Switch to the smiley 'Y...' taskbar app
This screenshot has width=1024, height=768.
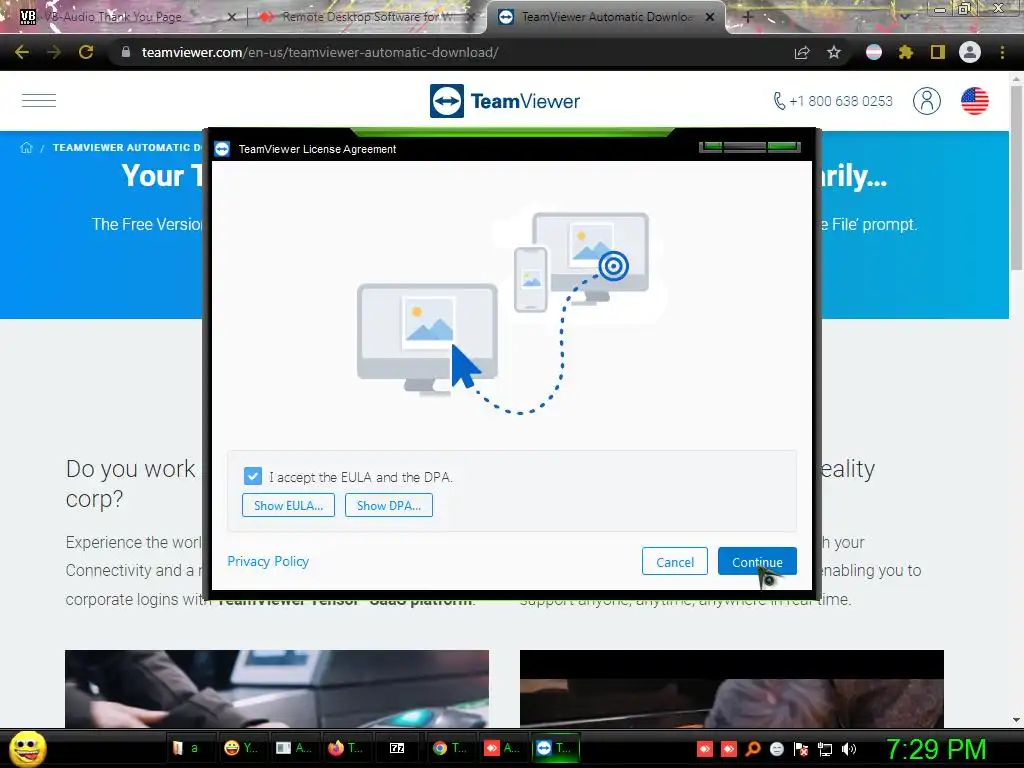click(241, 748)
